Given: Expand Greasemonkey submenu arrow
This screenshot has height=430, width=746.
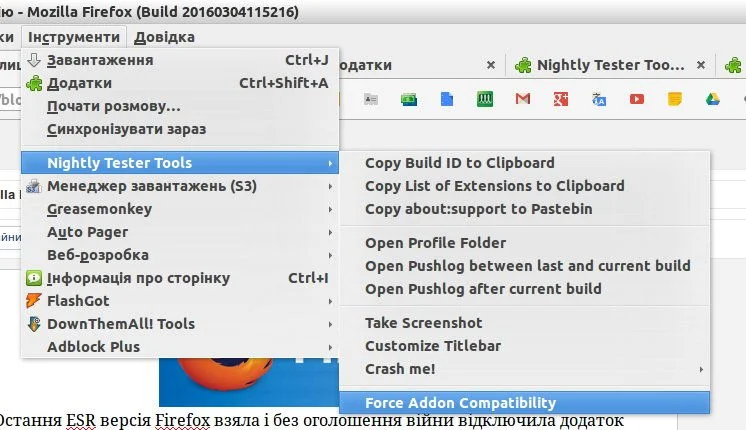Looking at the screenshot, I should tap(330, 209).
